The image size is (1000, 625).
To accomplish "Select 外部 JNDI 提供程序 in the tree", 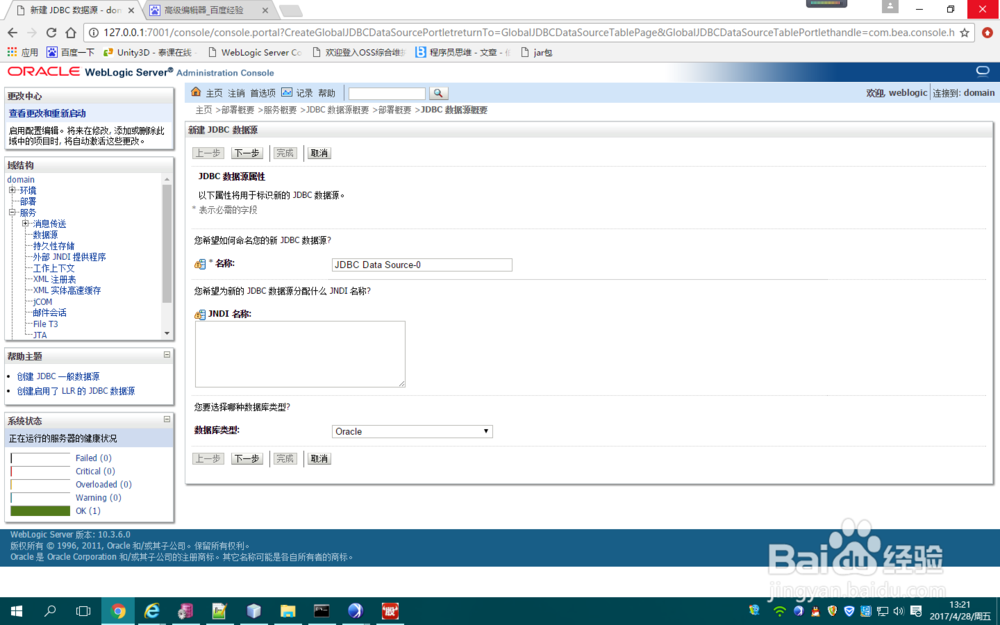I will 70,257.
